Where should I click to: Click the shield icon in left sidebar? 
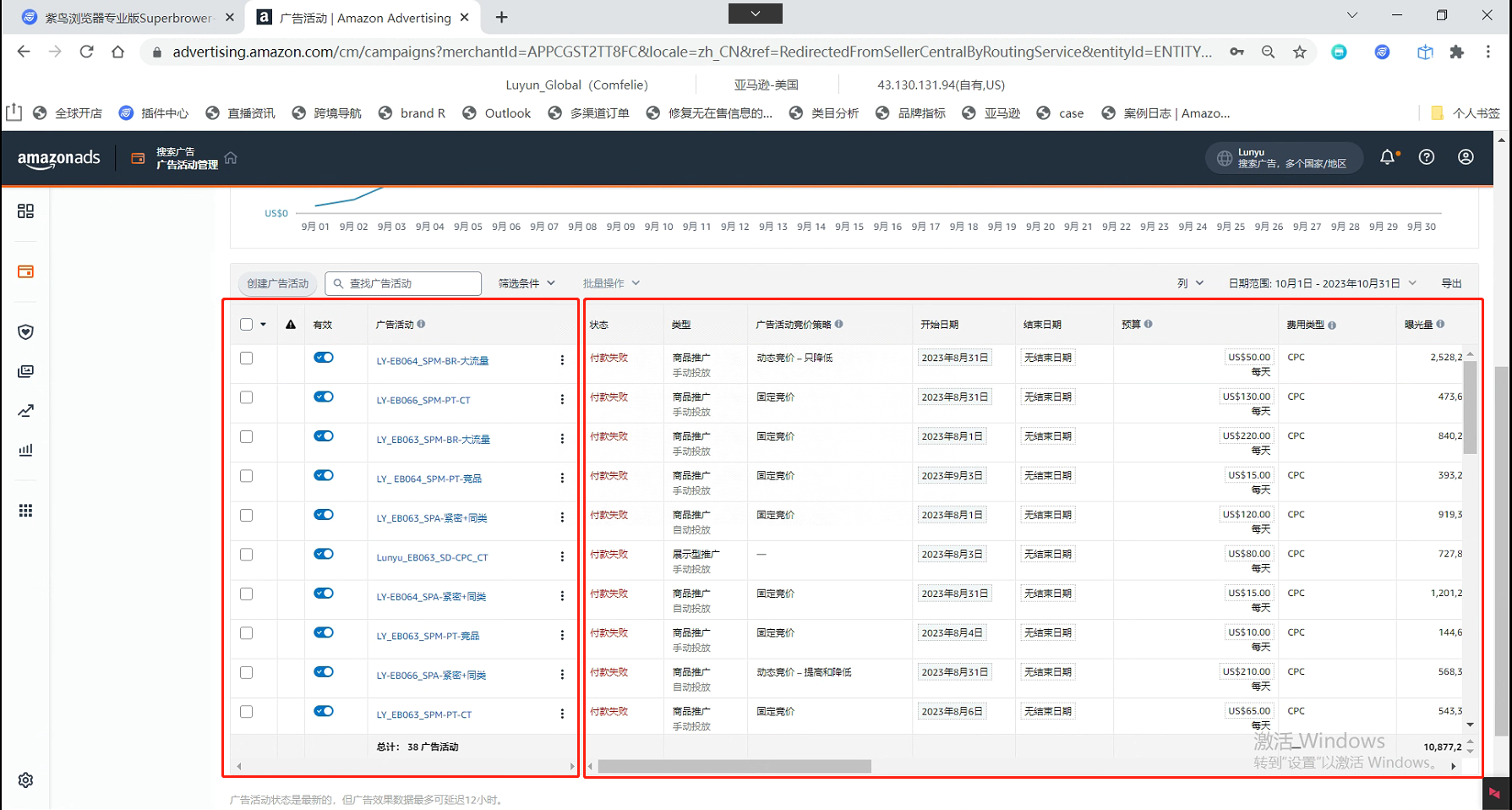[x=25, y=332]
